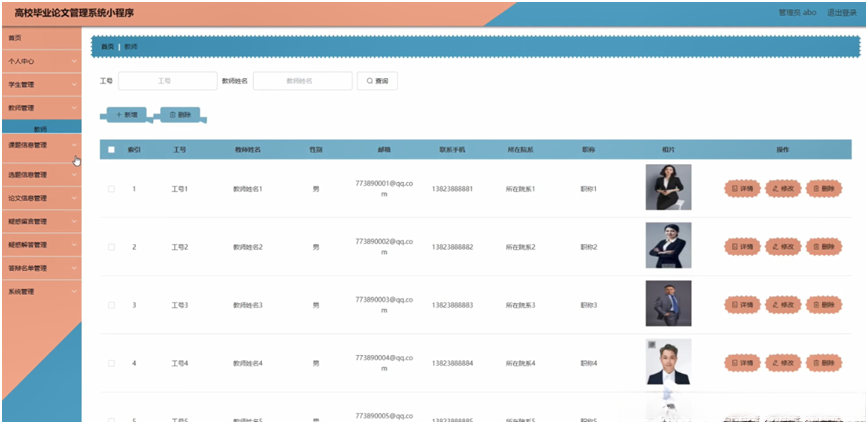This screenshot has width=868, height=424.
Task: Focus the 工号 search field
Action: point(167,81)
